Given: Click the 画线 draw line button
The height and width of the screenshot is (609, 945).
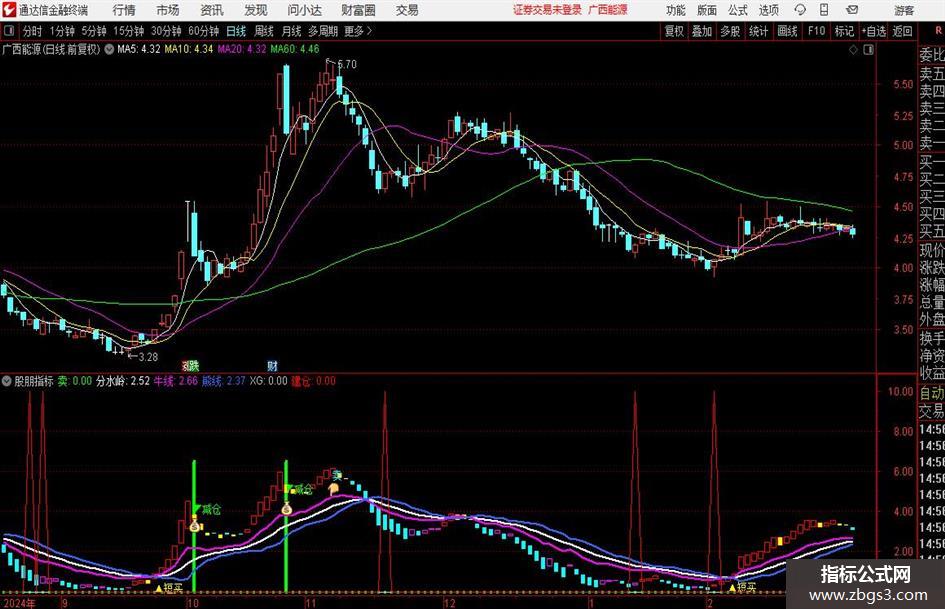Looking at the screenshot, I should point(787,31).
